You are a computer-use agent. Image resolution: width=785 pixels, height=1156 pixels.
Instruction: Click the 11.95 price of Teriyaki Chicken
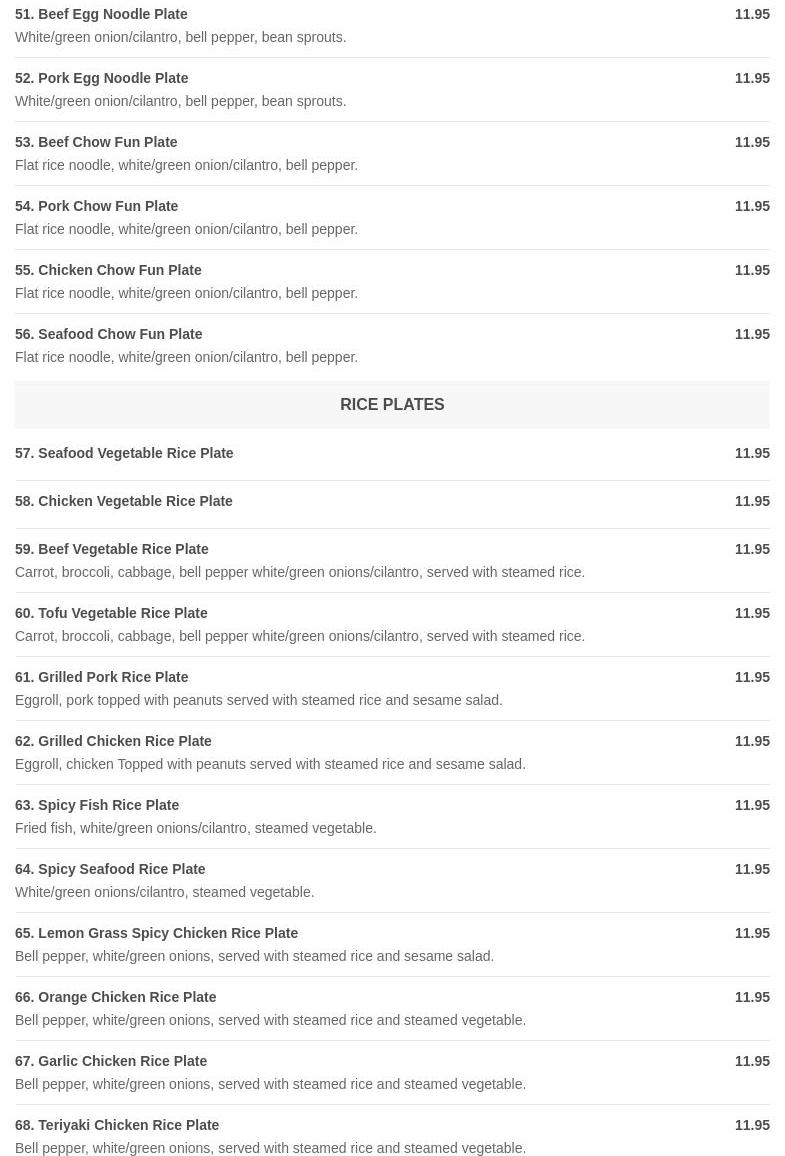(x=752, y=1125)
